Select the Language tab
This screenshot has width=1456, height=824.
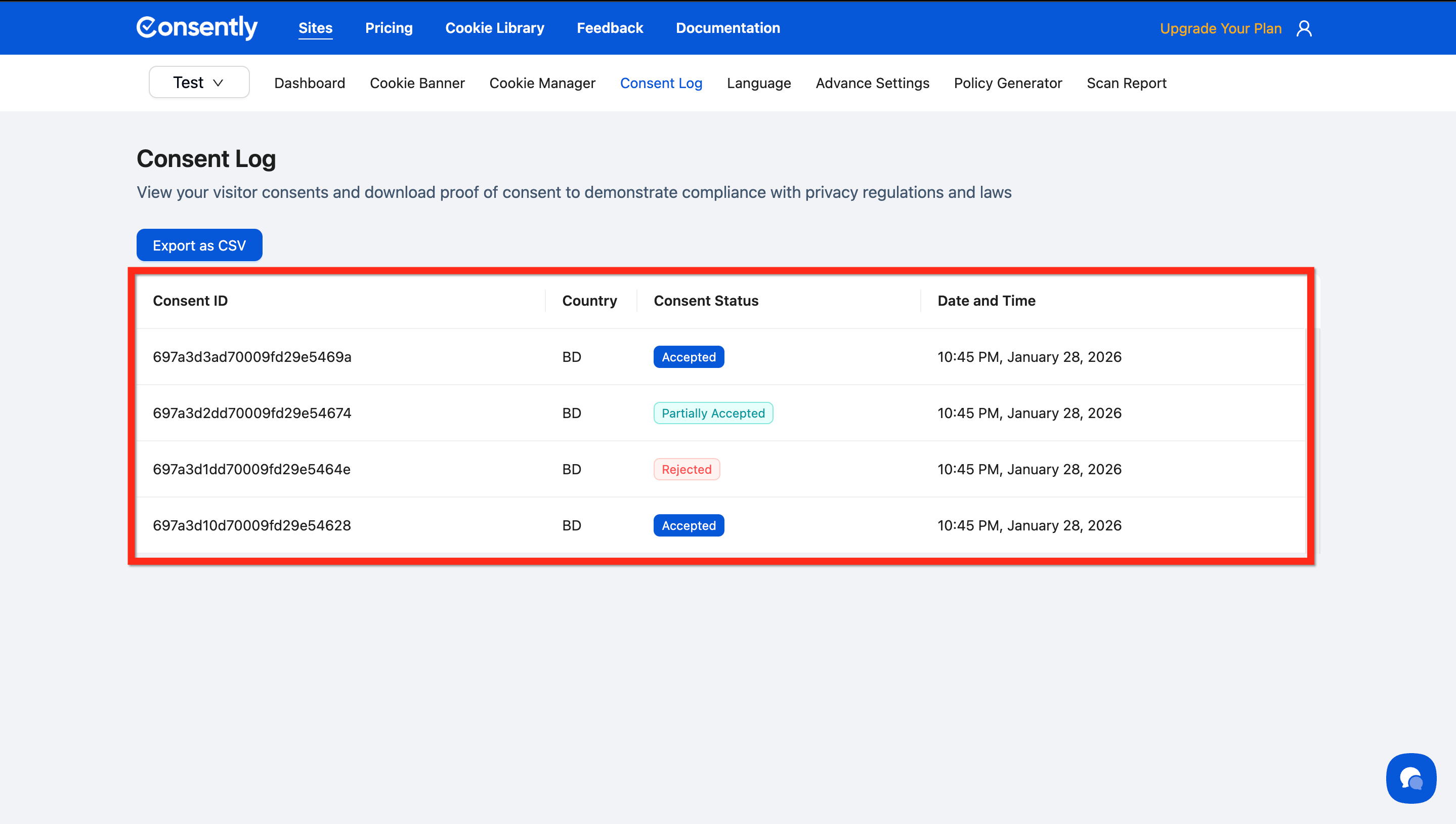[758, 83]
